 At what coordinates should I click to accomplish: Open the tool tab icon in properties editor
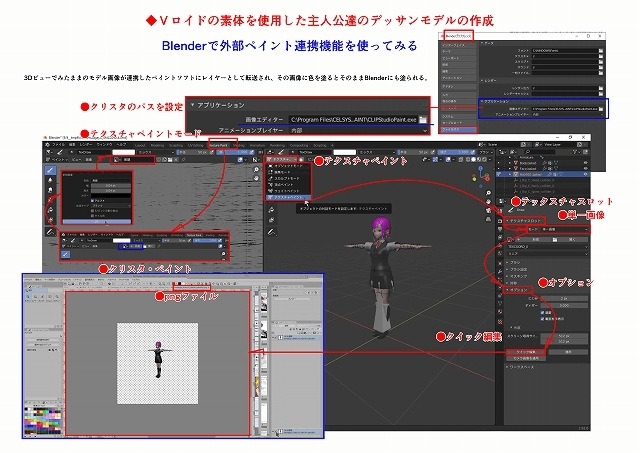pyautogui.click(x=500, y=210)
